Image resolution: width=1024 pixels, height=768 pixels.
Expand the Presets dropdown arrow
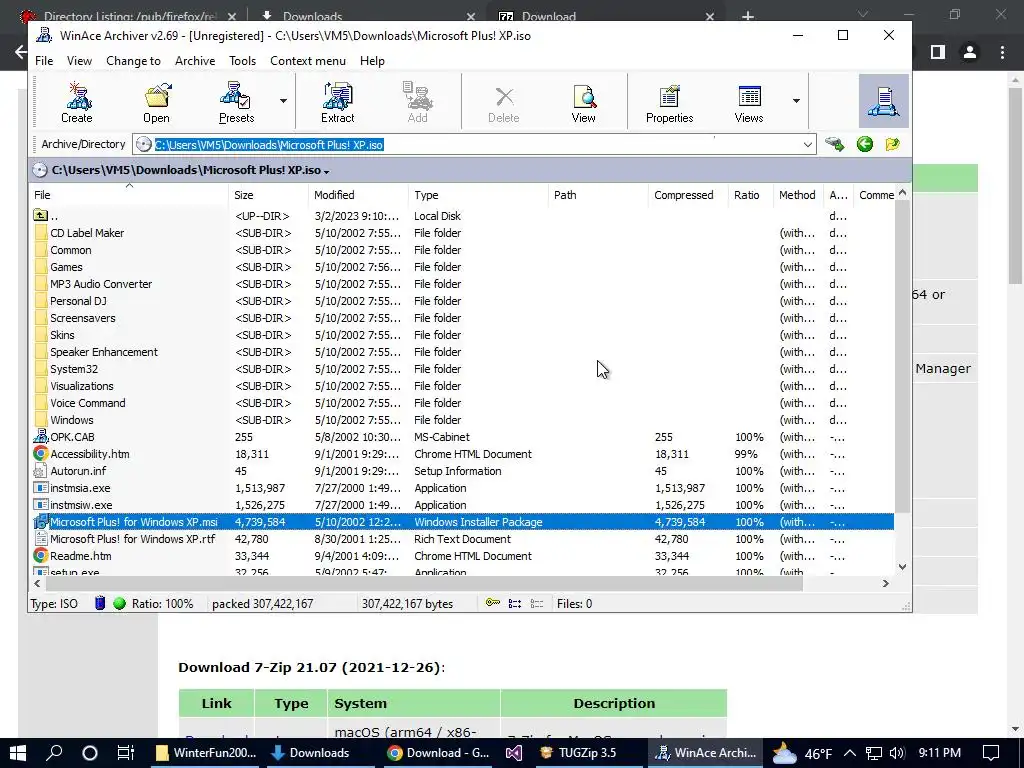283,101
